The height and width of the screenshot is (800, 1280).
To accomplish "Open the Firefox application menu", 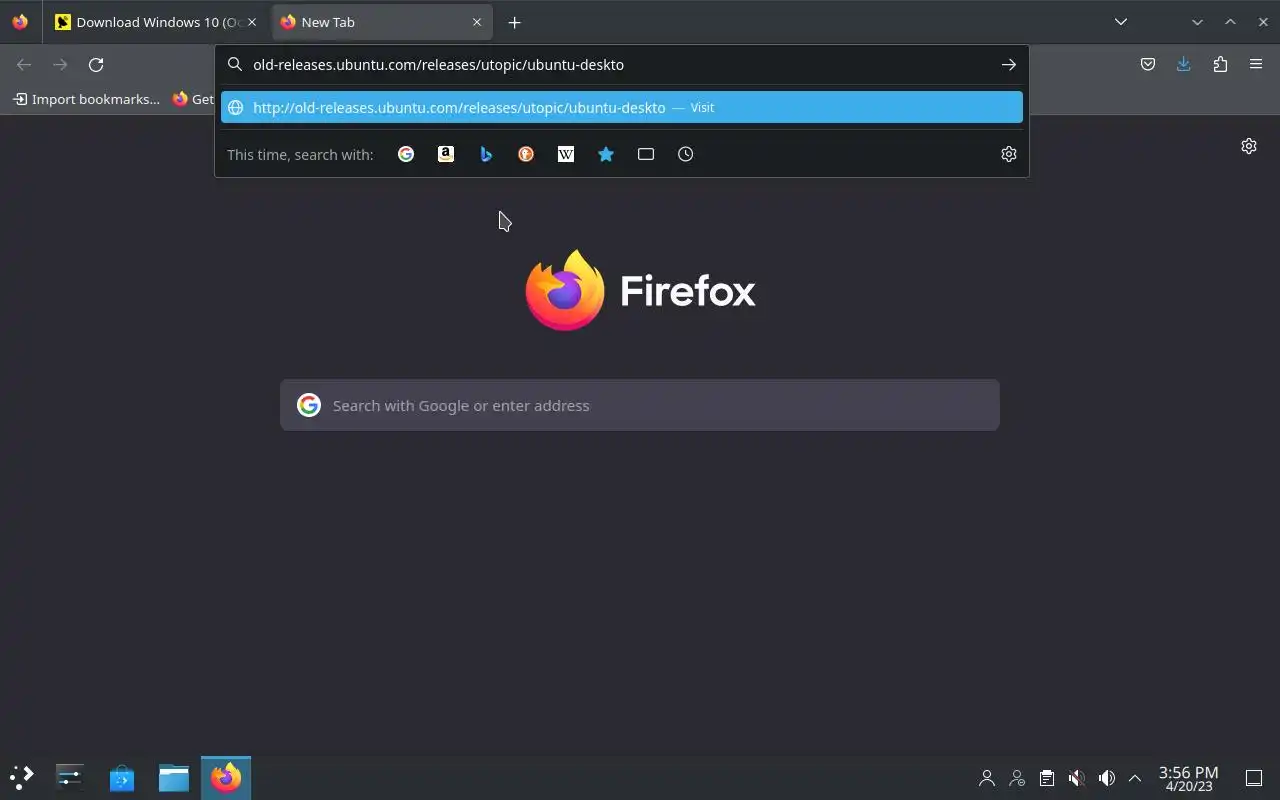I will point(1256,64).
